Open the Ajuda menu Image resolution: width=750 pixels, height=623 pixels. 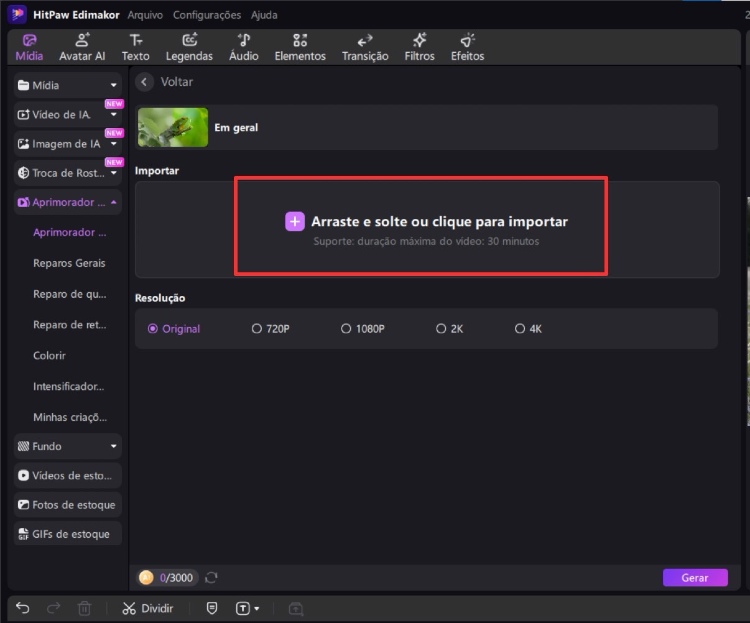tap(264, 15)
